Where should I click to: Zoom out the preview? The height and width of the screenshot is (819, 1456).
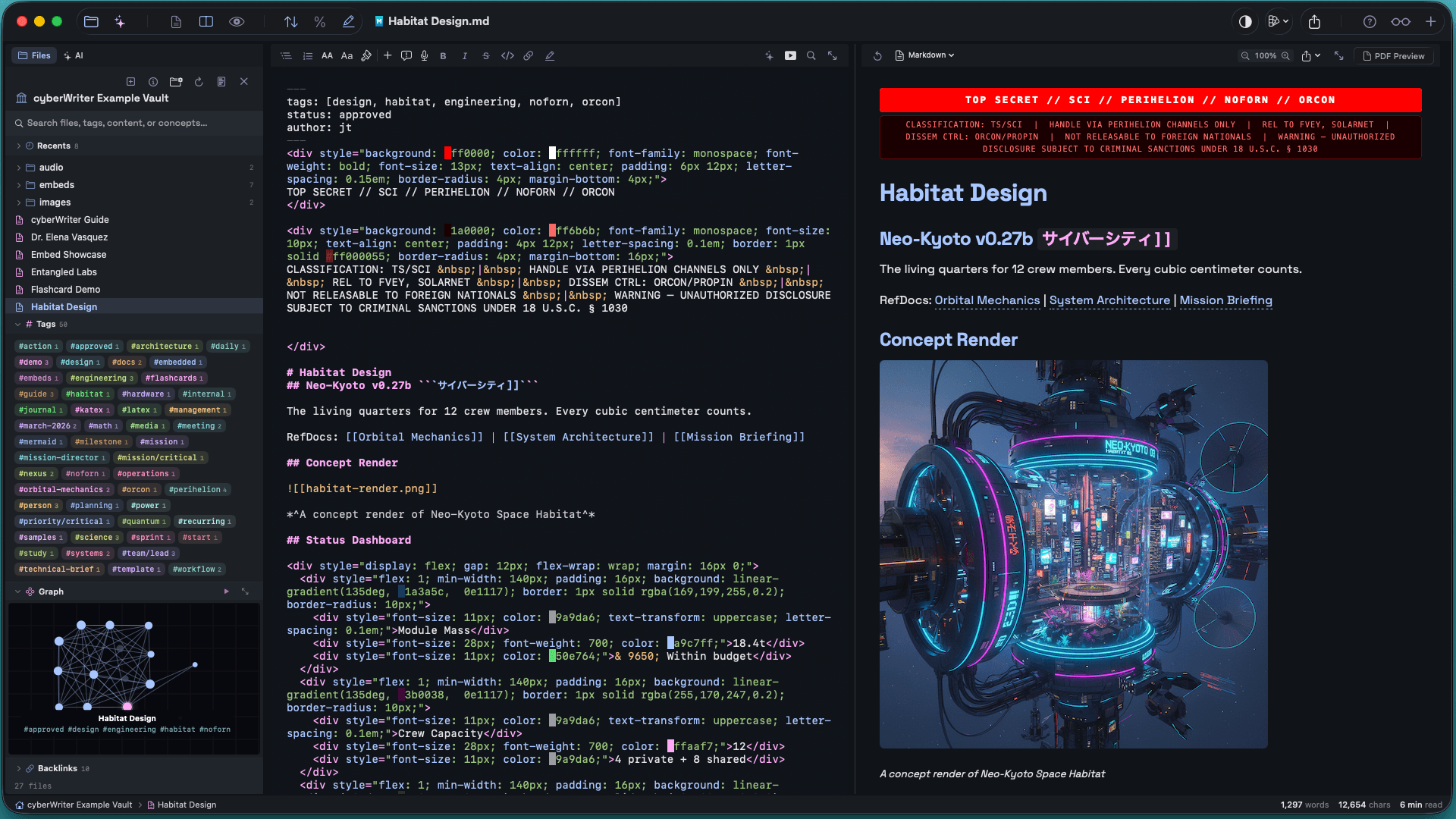[1244, 56]
